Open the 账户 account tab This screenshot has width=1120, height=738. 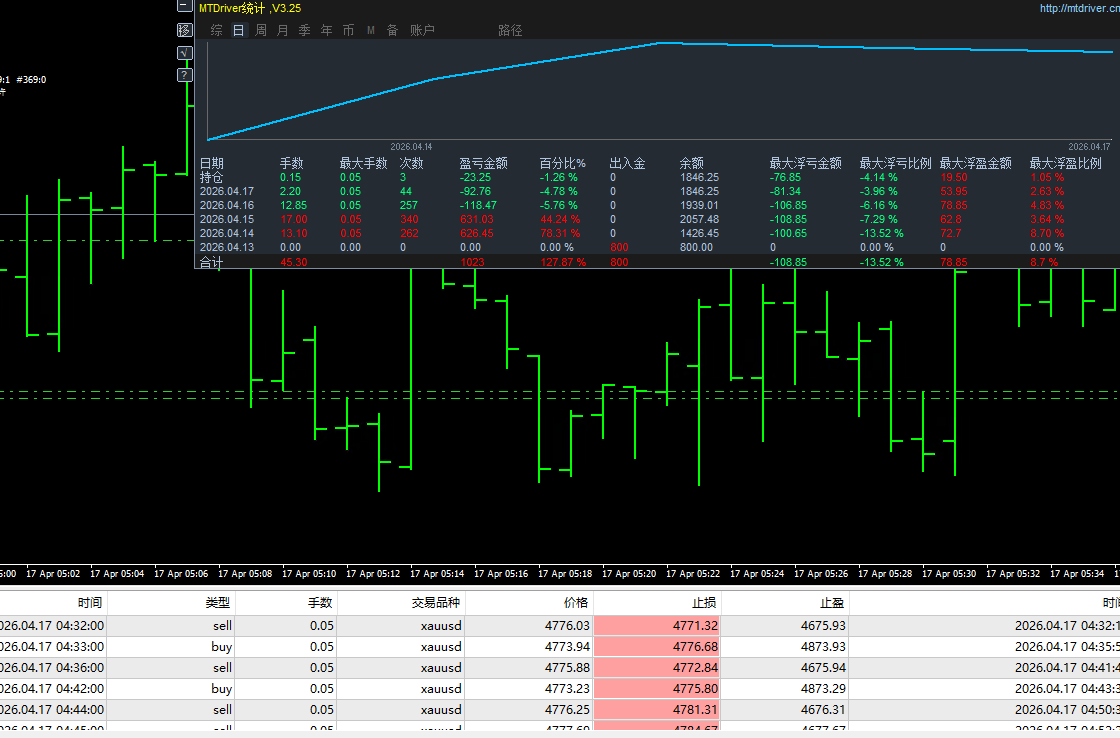[422, 30]
